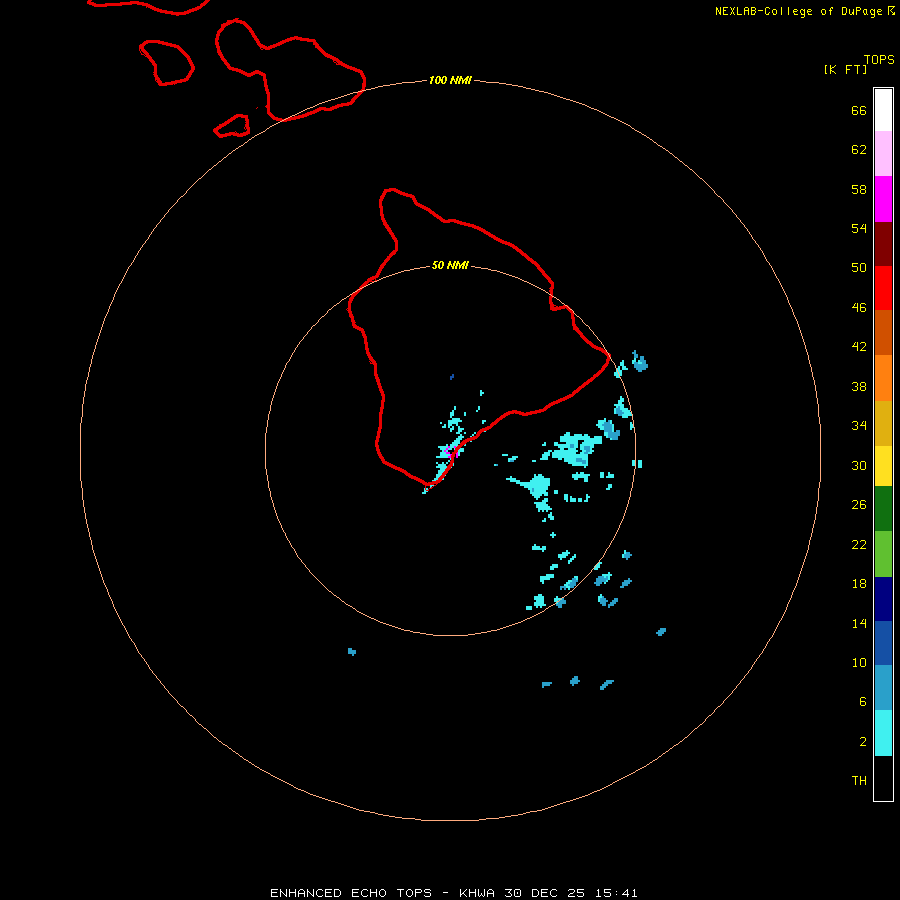Click the legend value 66
This screenshot has height=900, width=900.
click(x=859, y=110)
